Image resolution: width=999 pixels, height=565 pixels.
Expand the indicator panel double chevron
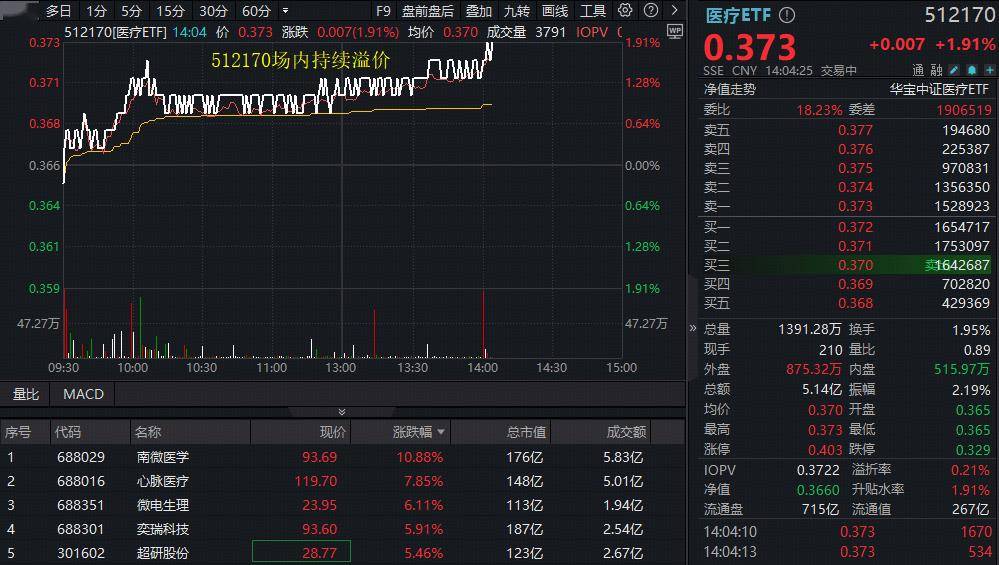tap(341, 411)
